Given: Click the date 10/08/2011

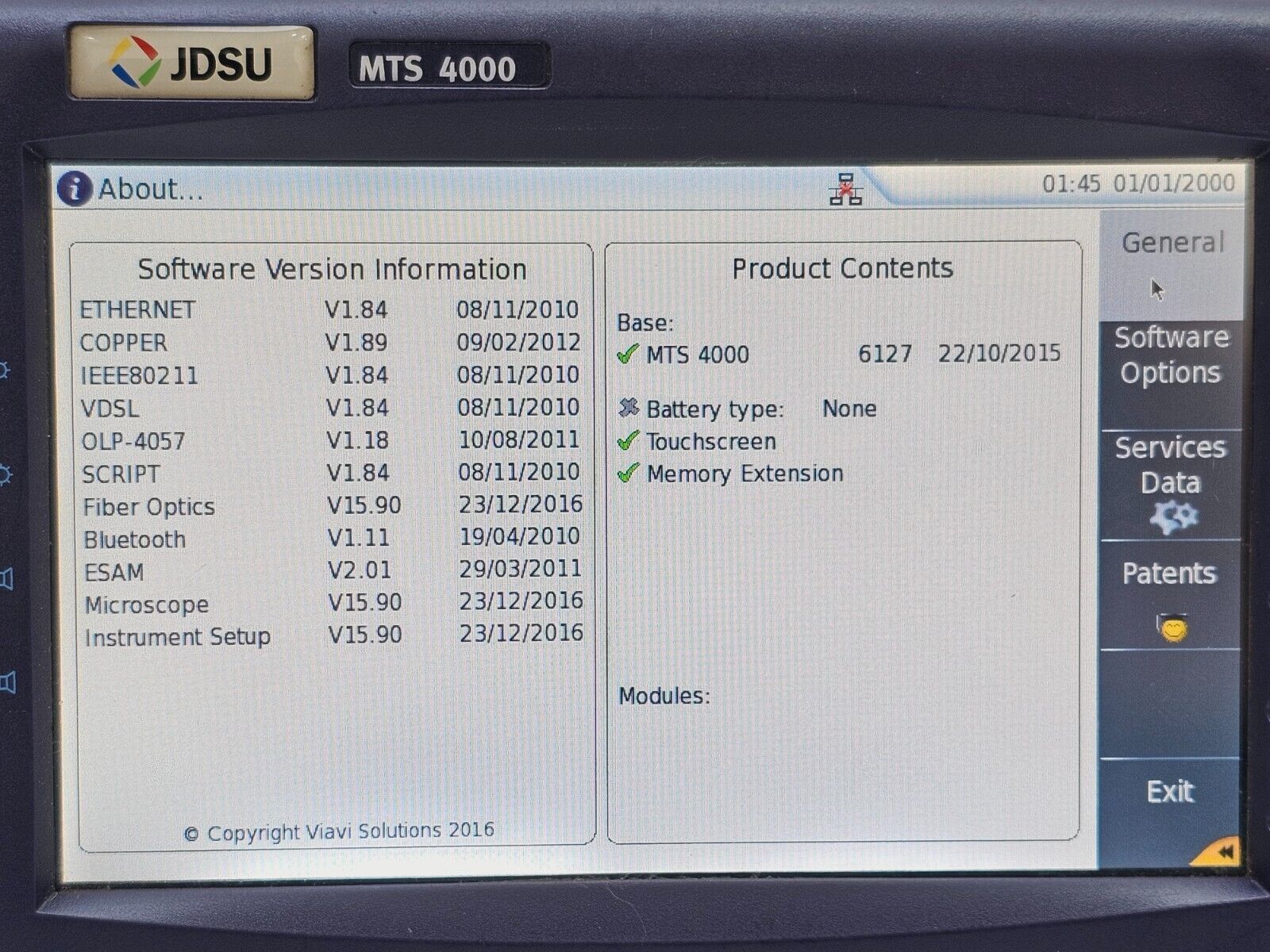Looking at the screenshot, I should coord(519,440).
